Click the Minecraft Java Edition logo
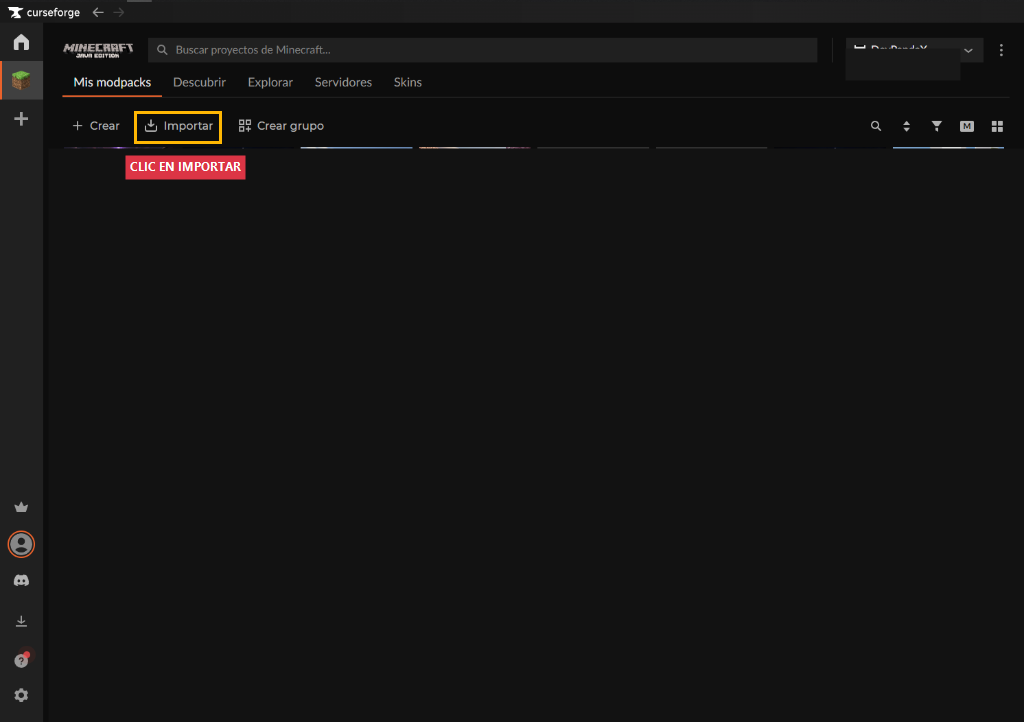 [98, 50]
